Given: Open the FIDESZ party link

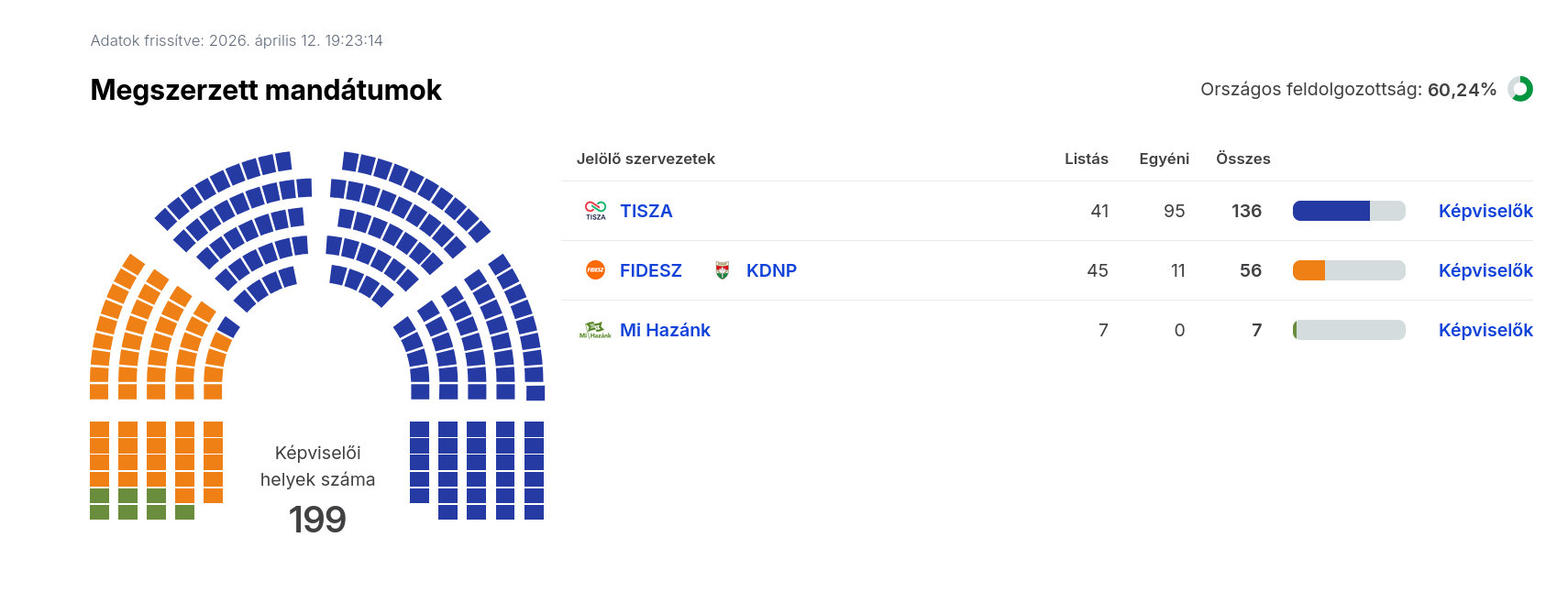Looking at the screenshot, I should (x=650, y=270).
